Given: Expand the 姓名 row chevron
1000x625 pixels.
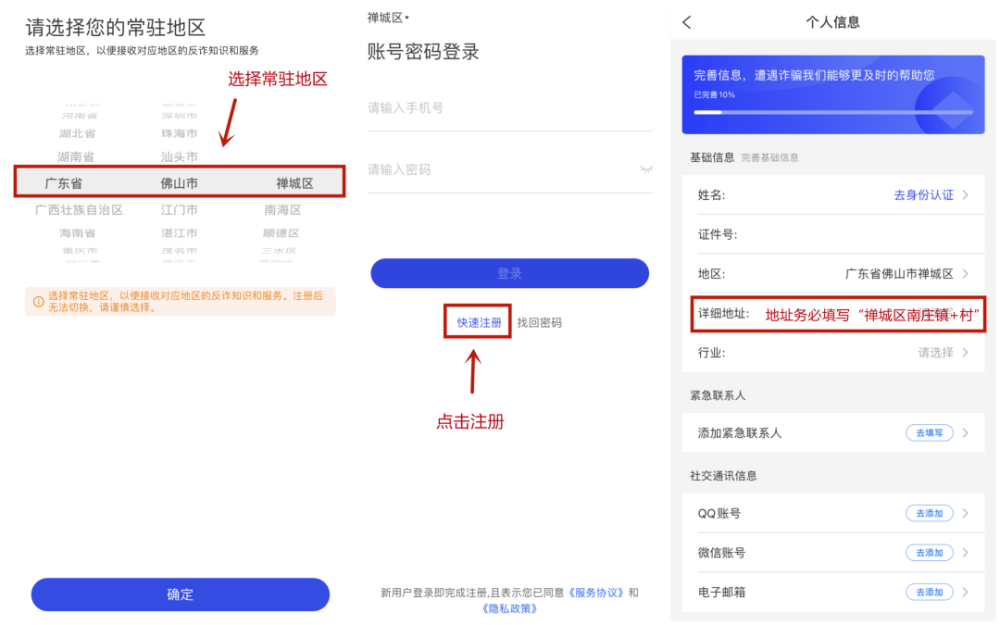Looking at the screenshot, I should coord(966,195).
